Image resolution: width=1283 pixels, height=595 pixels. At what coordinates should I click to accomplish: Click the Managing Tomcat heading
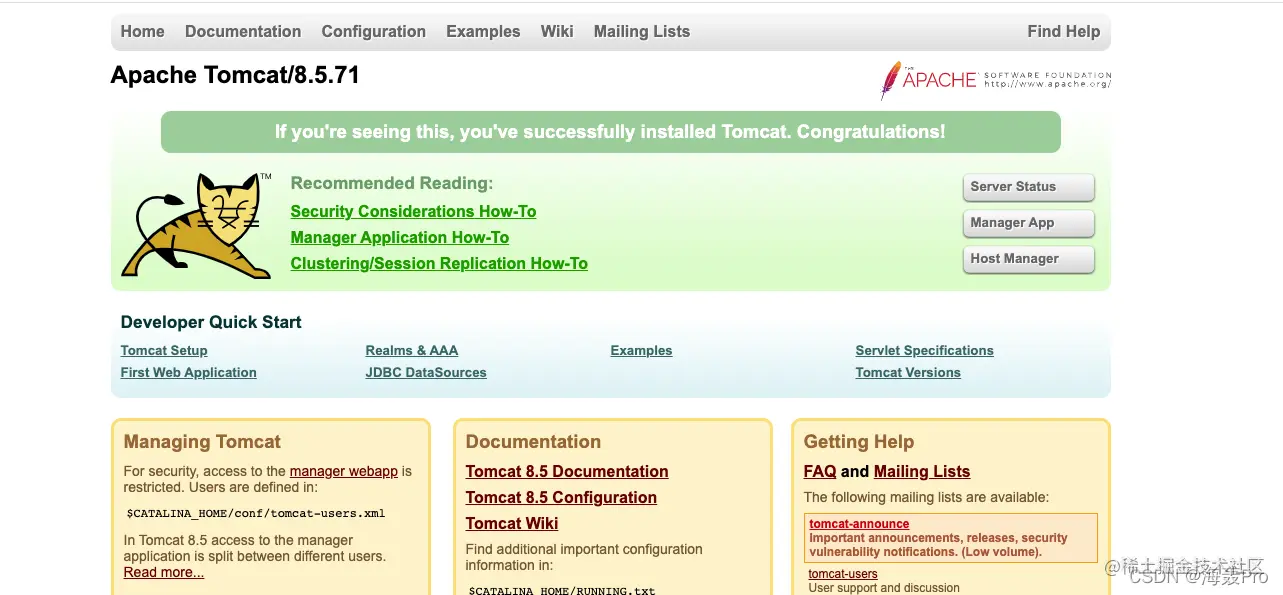tap(202, 442)
